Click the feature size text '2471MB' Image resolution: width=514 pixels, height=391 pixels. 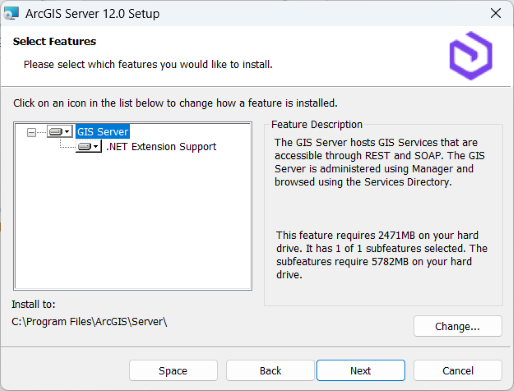396,235
